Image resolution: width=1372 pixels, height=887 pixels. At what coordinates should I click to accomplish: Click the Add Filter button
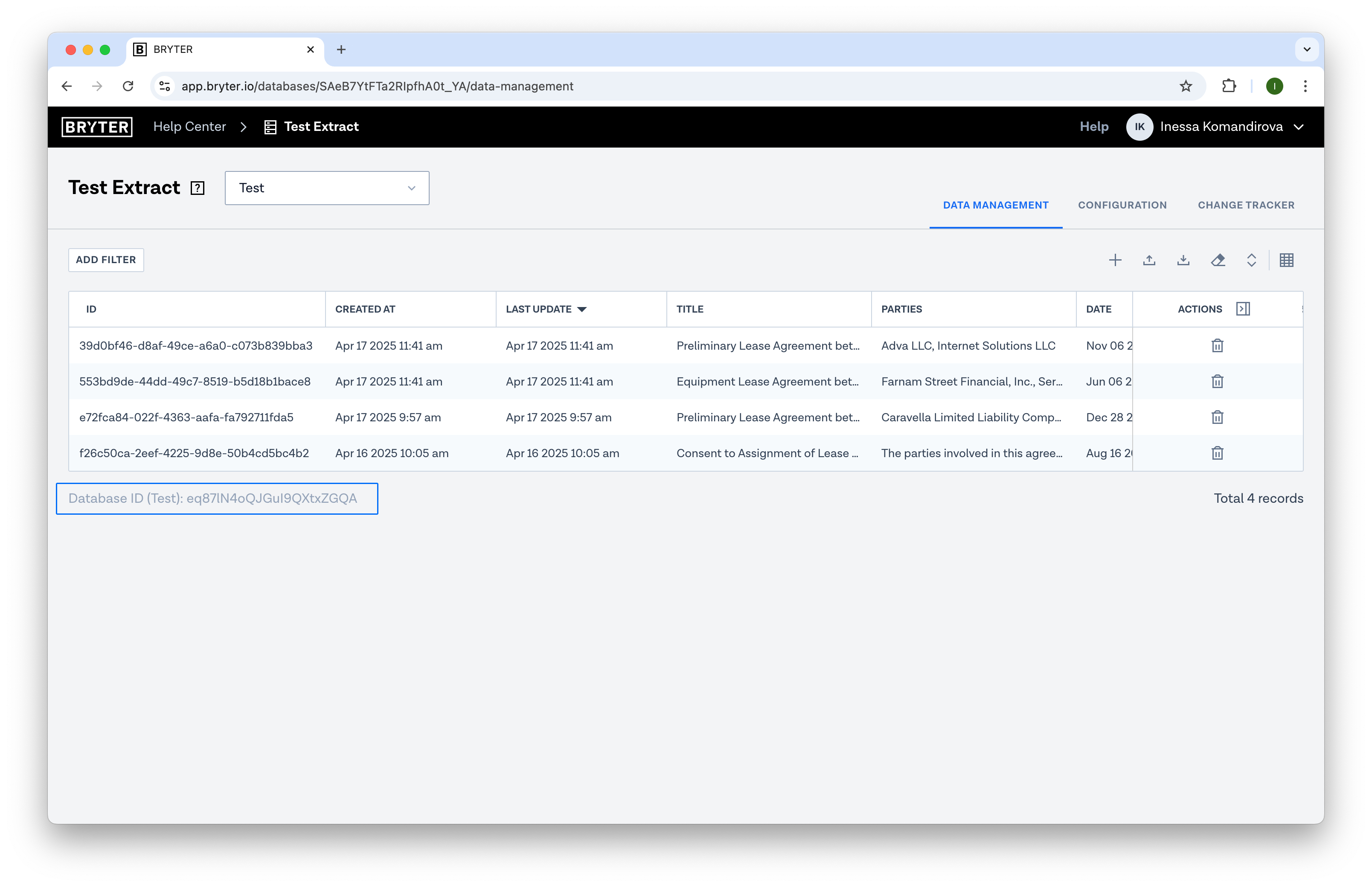pos(105,260)
